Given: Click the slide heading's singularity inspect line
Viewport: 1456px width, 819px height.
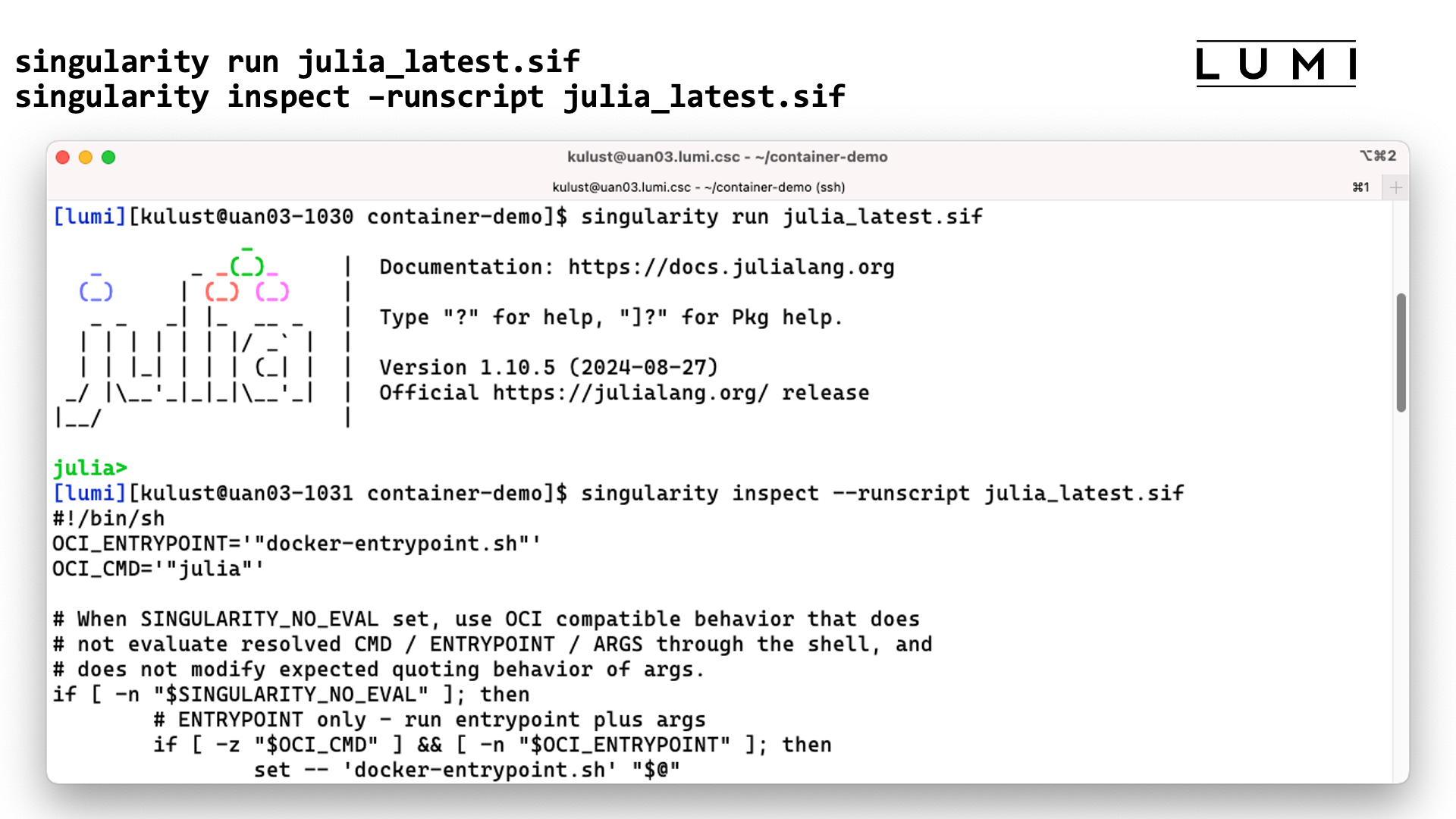Looking at the screenshot, I should [429, 97].
